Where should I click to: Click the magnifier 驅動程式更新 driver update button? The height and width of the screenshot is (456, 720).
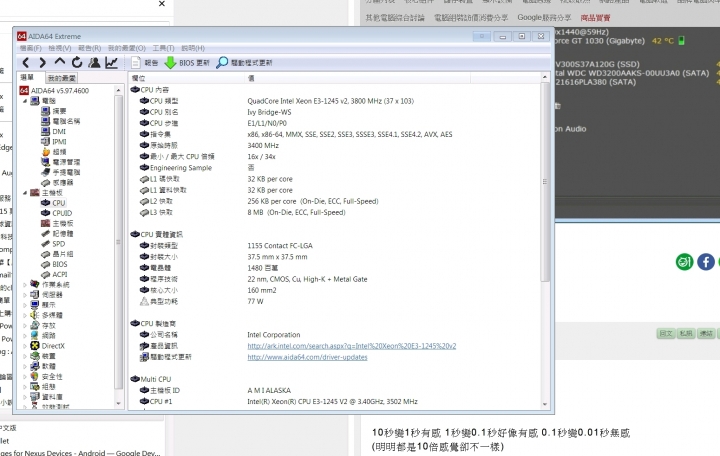[x=244, y=62]
